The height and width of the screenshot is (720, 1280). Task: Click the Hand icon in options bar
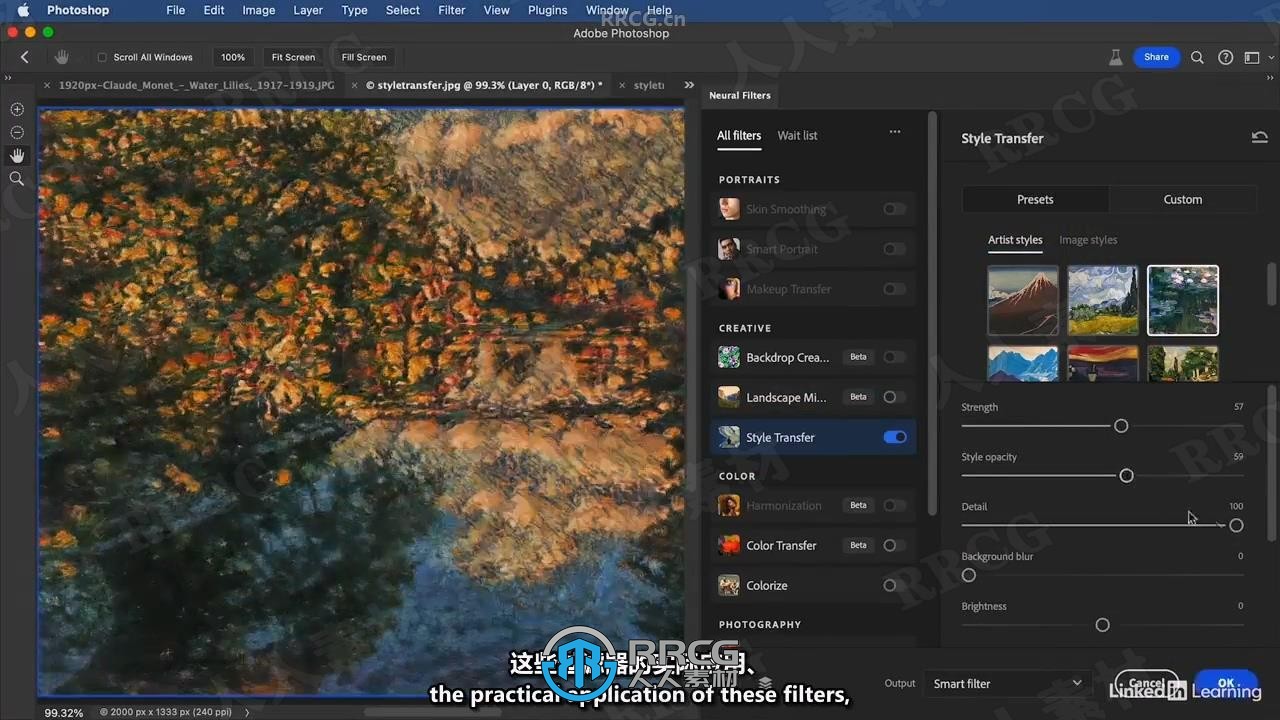point(62,57)
